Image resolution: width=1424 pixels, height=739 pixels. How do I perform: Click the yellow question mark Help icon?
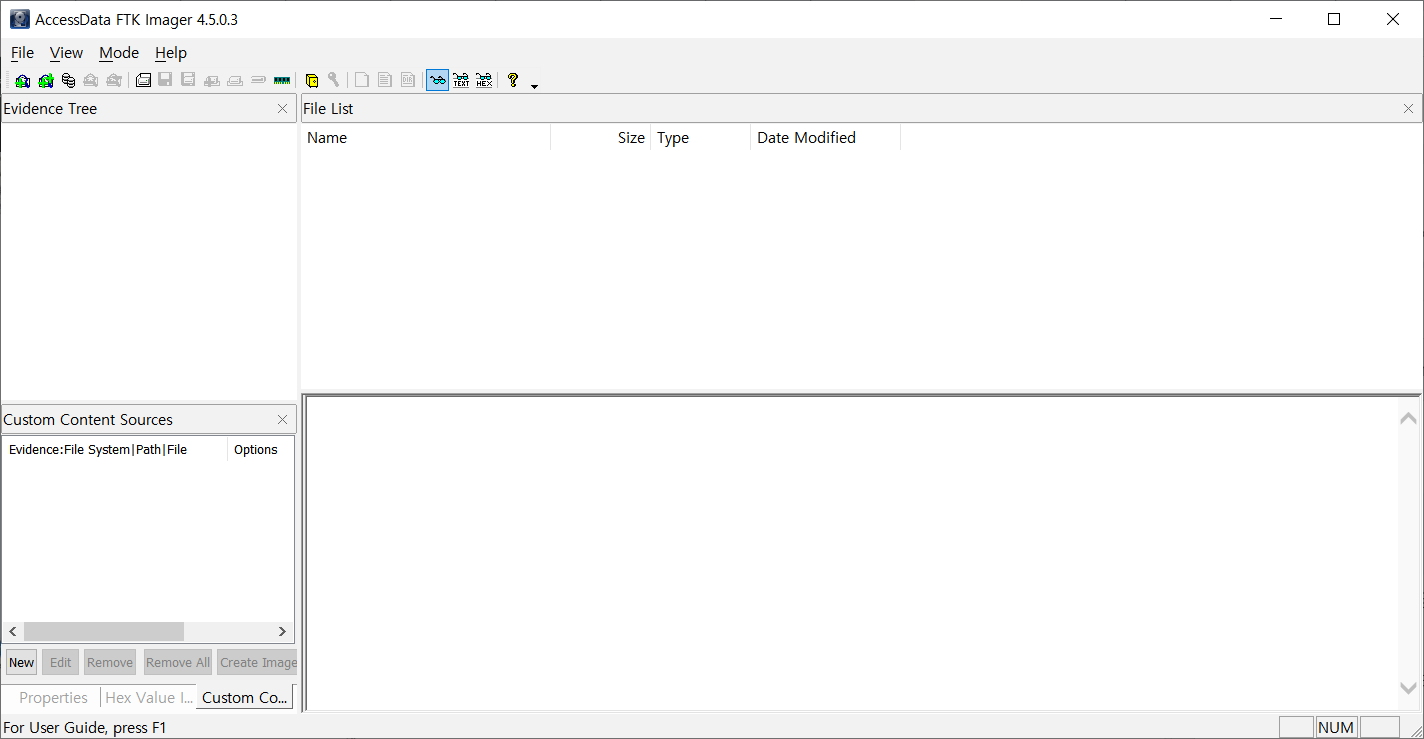(x=513, y=81)
